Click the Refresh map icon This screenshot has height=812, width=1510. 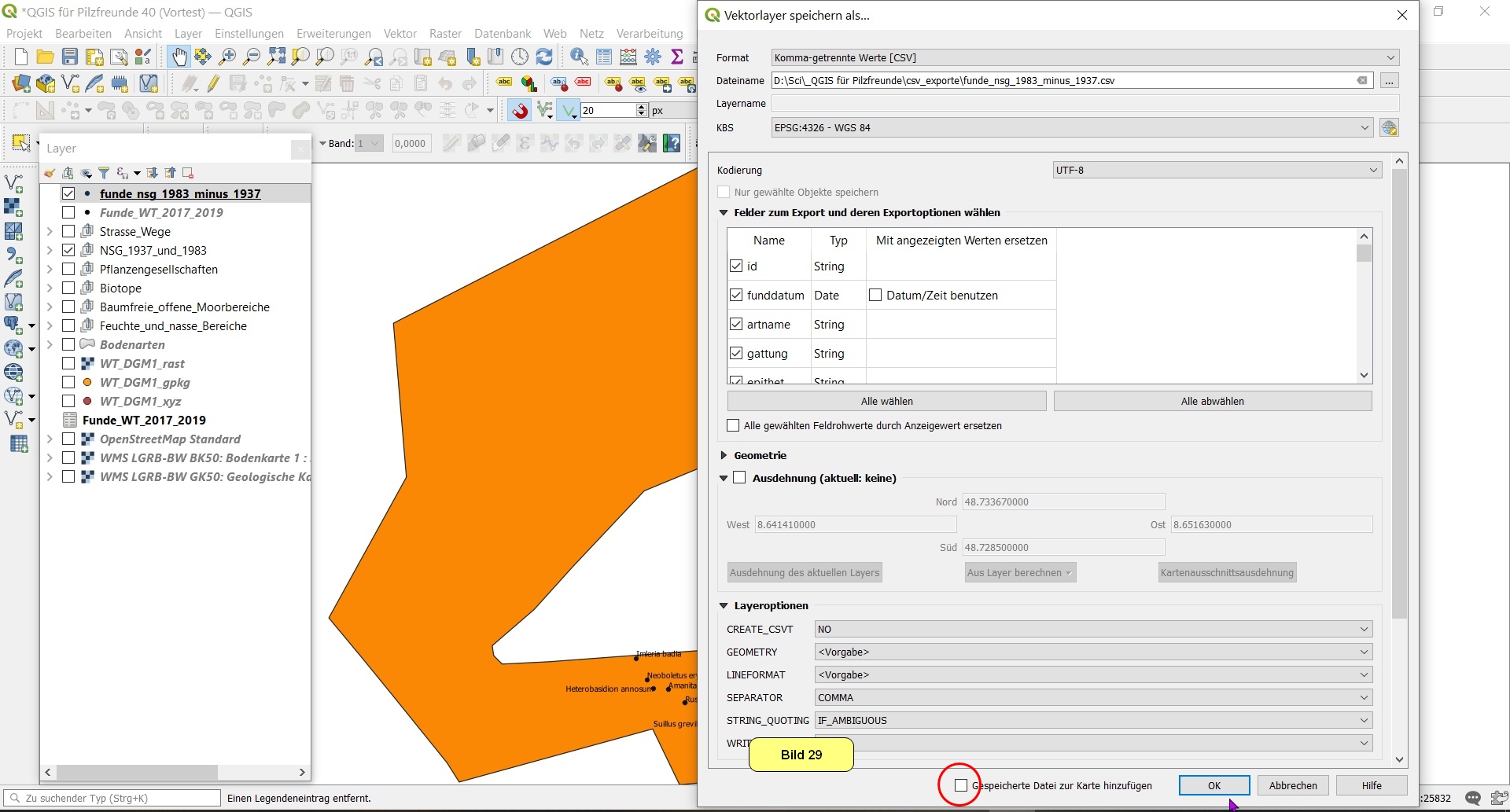pos(544,57)
